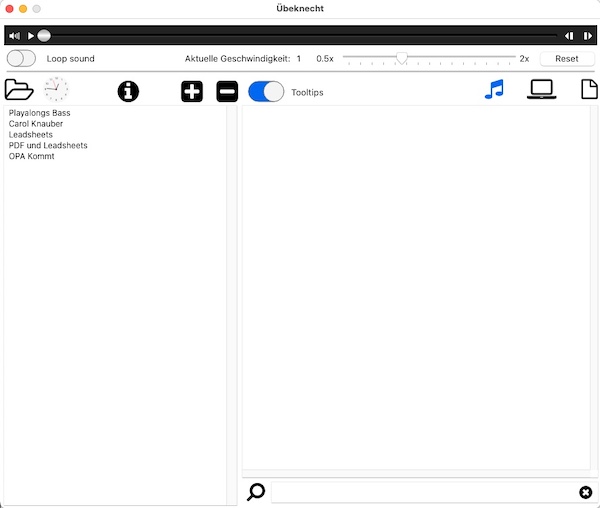The height and width of the screenshot is (508, 600).
Task: Click the plus icon to add
Action: click(192, 92)
